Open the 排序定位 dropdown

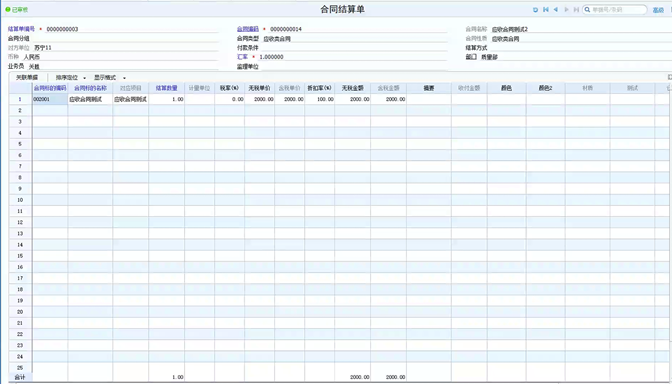pyautogui.click(x=71, y=78)
